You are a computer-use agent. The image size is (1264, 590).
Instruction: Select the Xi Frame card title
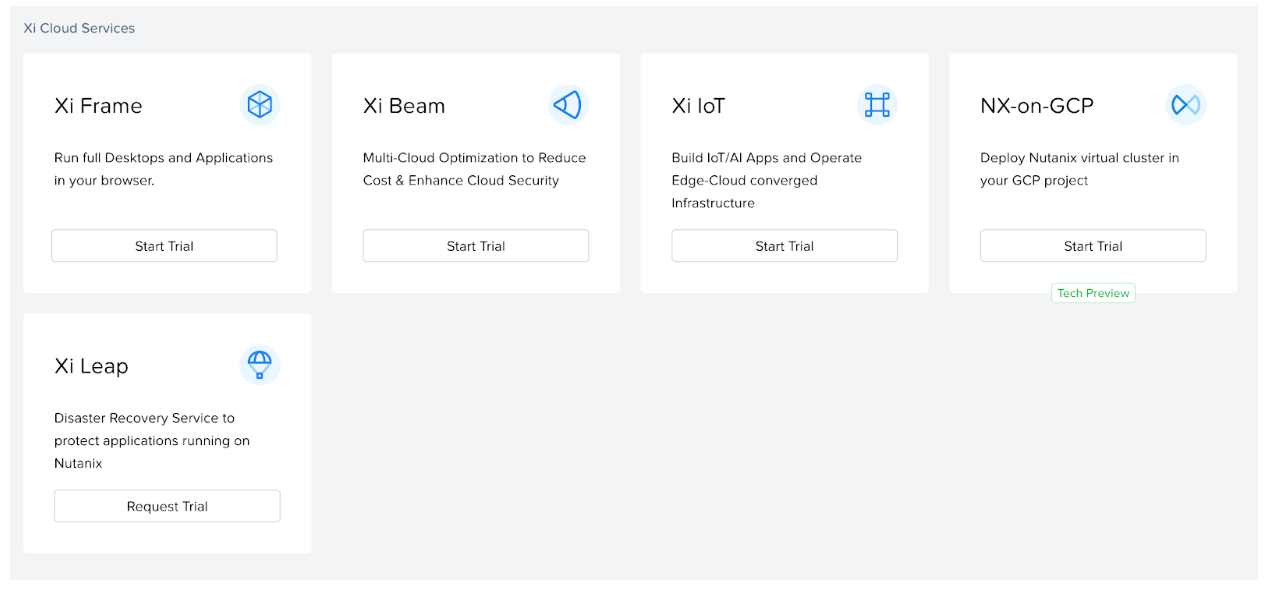point(98,106)
